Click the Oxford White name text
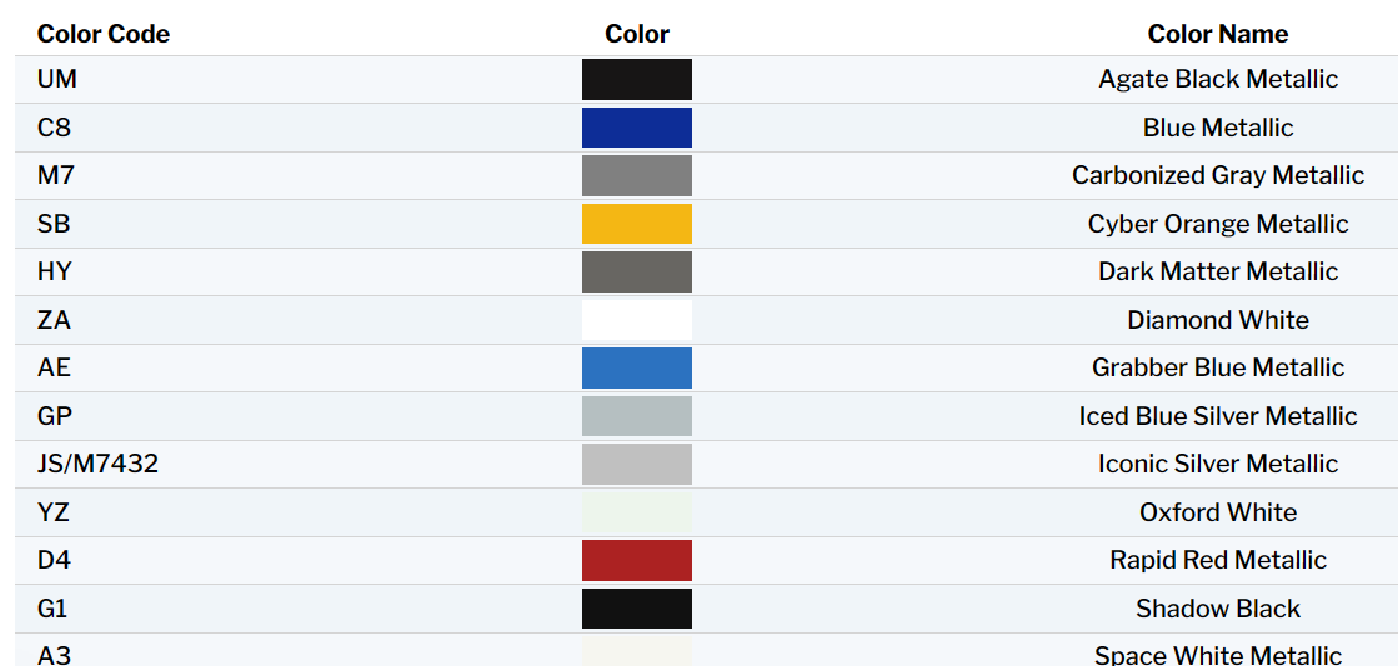1400x668 pixels. point(1218,512)
